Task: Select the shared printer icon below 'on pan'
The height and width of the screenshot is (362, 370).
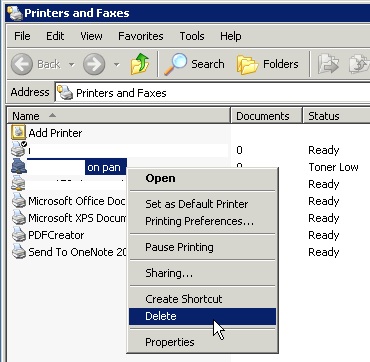Action: pos(18,183)
